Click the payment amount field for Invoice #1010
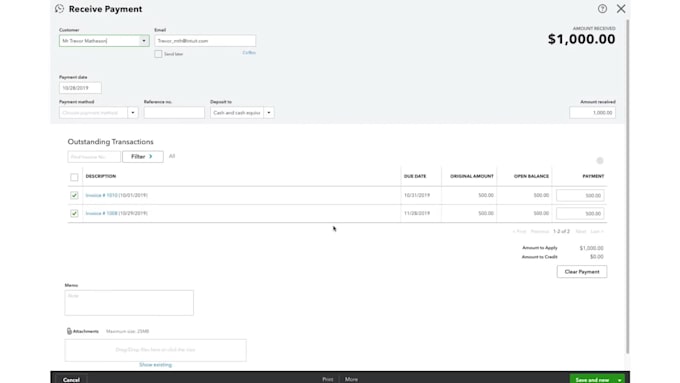 click(x=580, y=196)
